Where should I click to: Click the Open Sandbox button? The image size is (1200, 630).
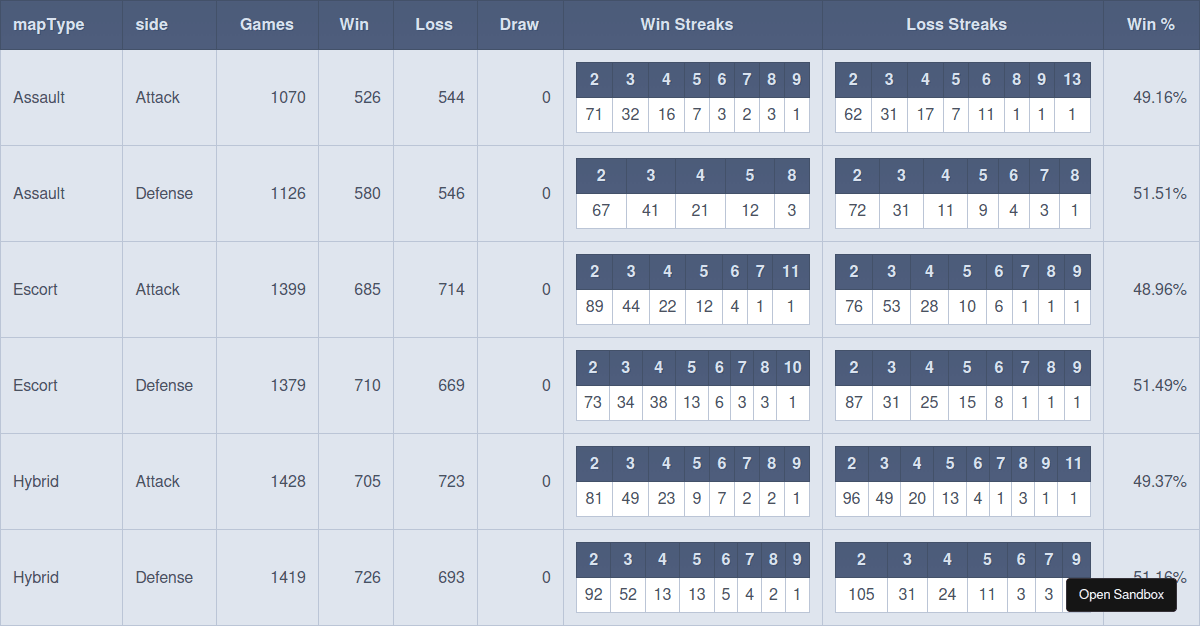1121,595
